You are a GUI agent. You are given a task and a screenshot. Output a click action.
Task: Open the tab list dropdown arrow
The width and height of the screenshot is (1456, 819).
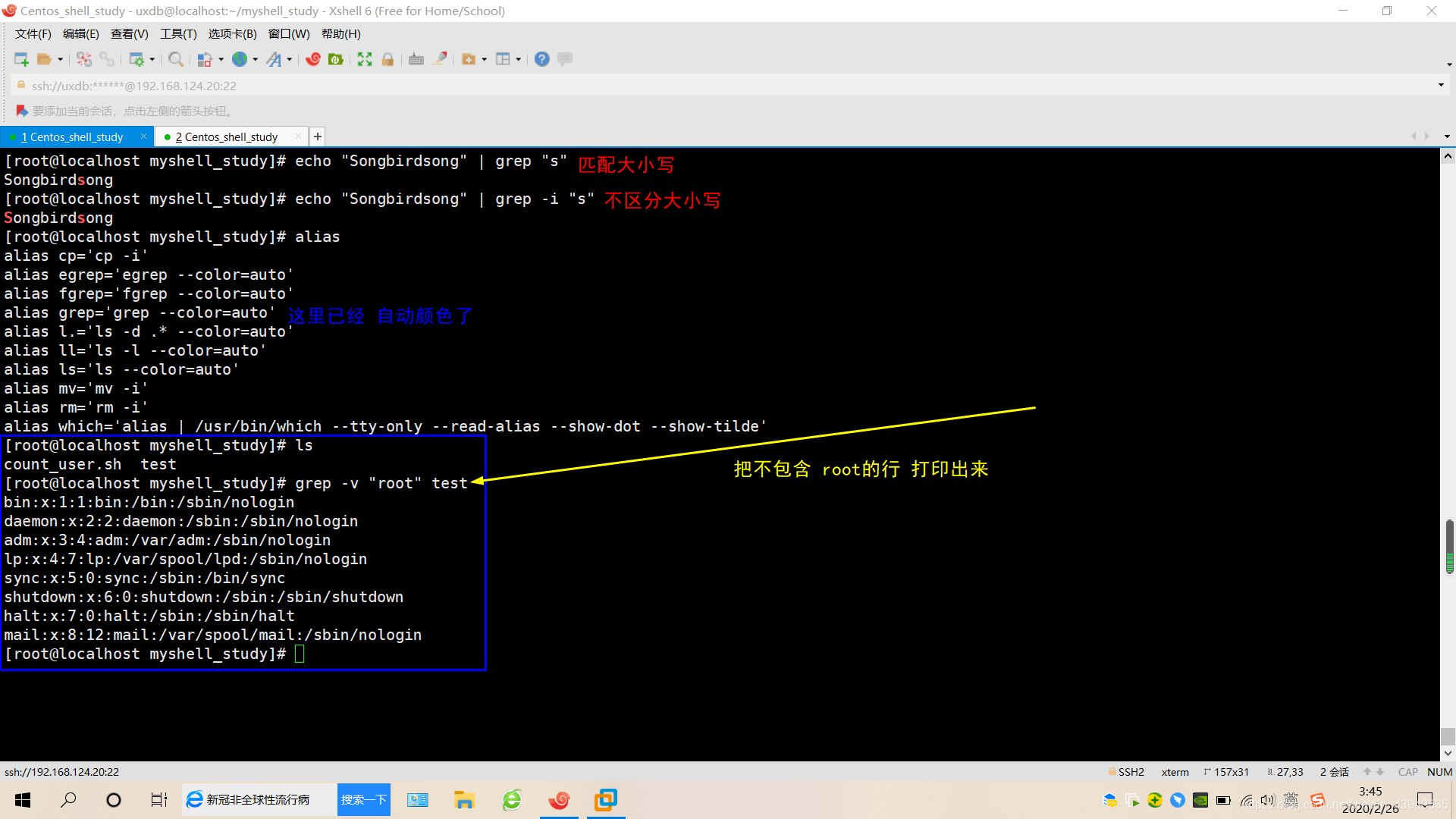click(x=1447, y=136)
